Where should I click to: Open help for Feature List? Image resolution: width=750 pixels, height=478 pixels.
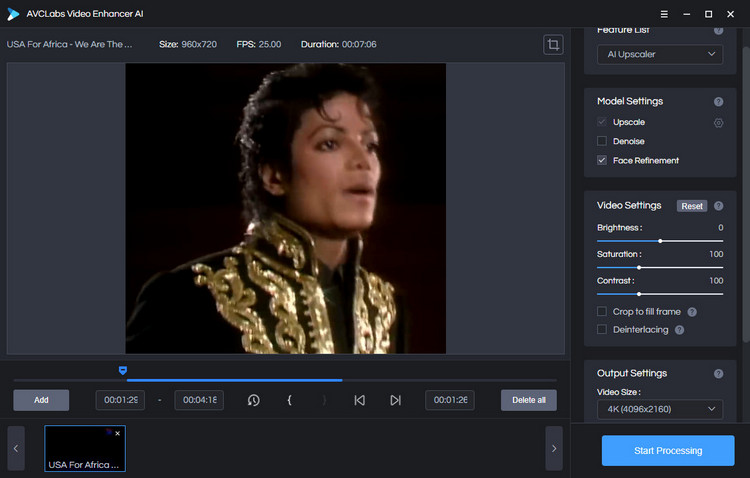pyautogui.click(x=718, y=30)
